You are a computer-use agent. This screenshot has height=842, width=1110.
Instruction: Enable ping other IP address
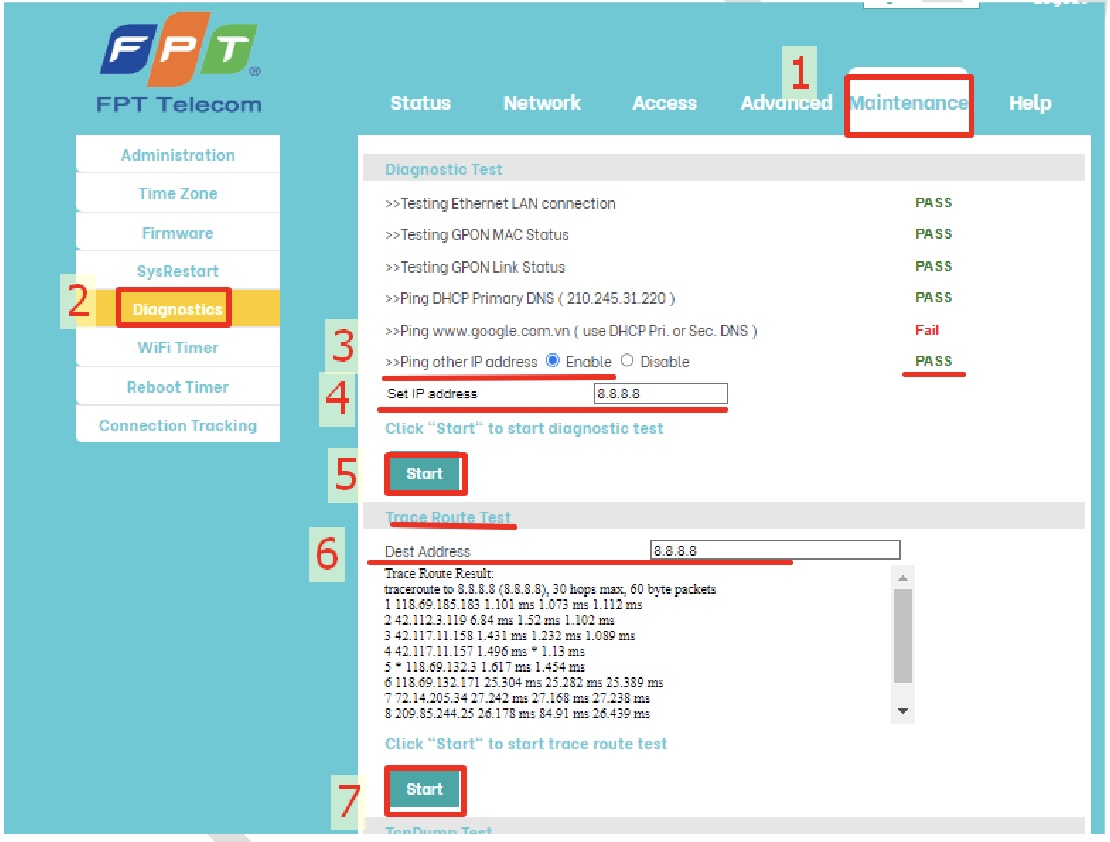pyautogui.click(x=553, y=361)
